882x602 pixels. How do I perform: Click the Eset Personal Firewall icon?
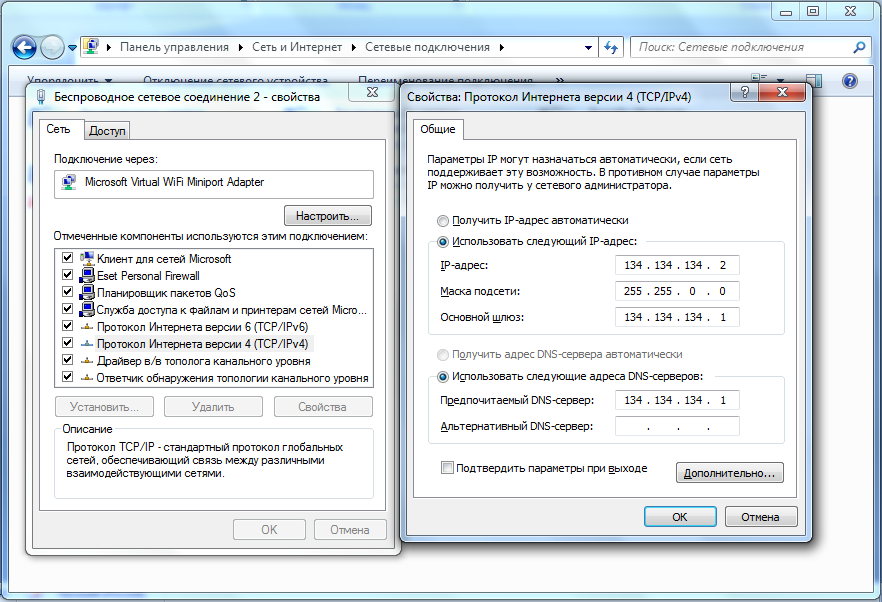(x=87, y=276)
